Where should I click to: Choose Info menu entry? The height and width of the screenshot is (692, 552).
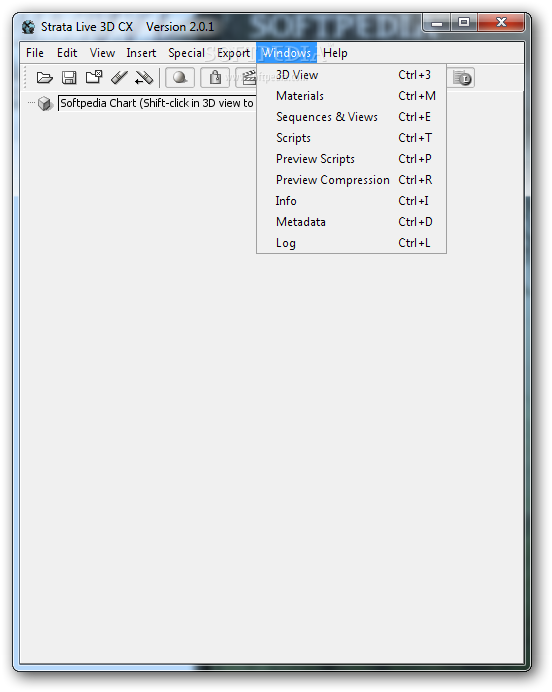point(352,201)
